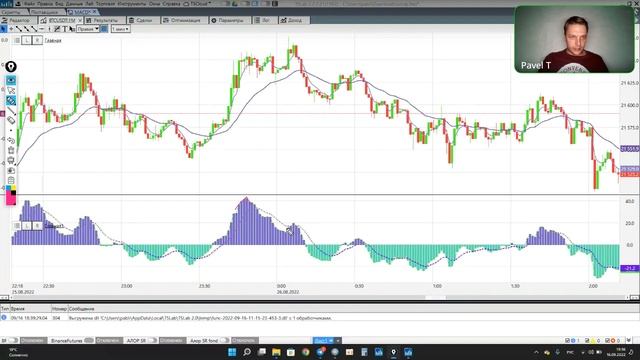Toggle the АЛОР SR connection switch
640x360 pixels.
pyautogui.click(x=153, y=340)
